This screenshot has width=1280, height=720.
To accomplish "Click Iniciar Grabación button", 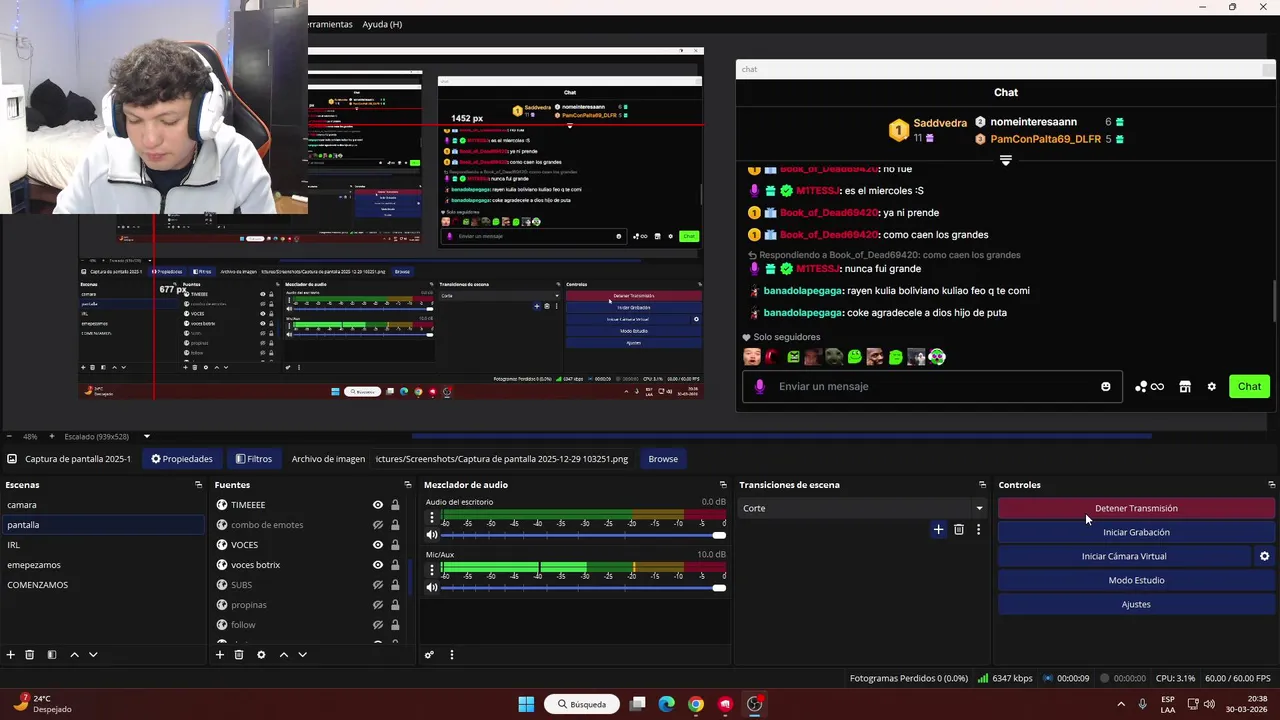I will [x=1136, y=532].
